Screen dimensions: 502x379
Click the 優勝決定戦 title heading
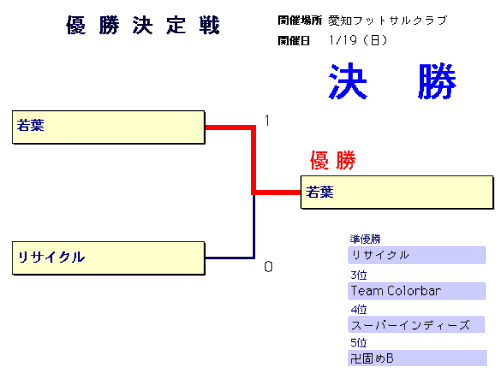143,25
